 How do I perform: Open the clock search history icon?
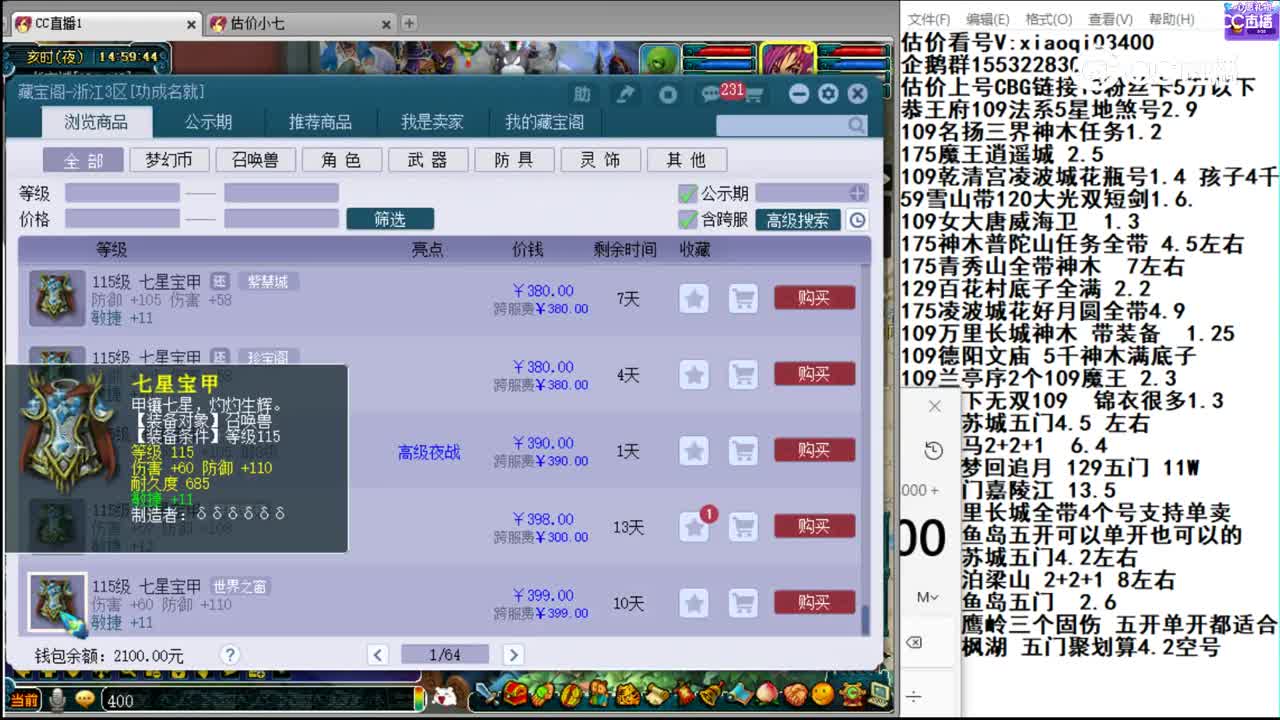tap(857, 220)
